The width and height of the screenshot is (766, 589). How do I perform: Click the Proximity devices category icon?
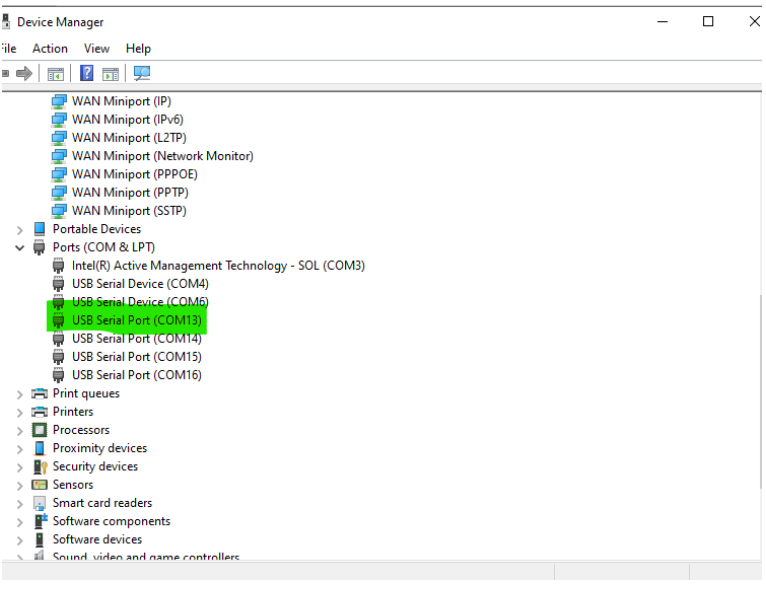coord(40,448)
